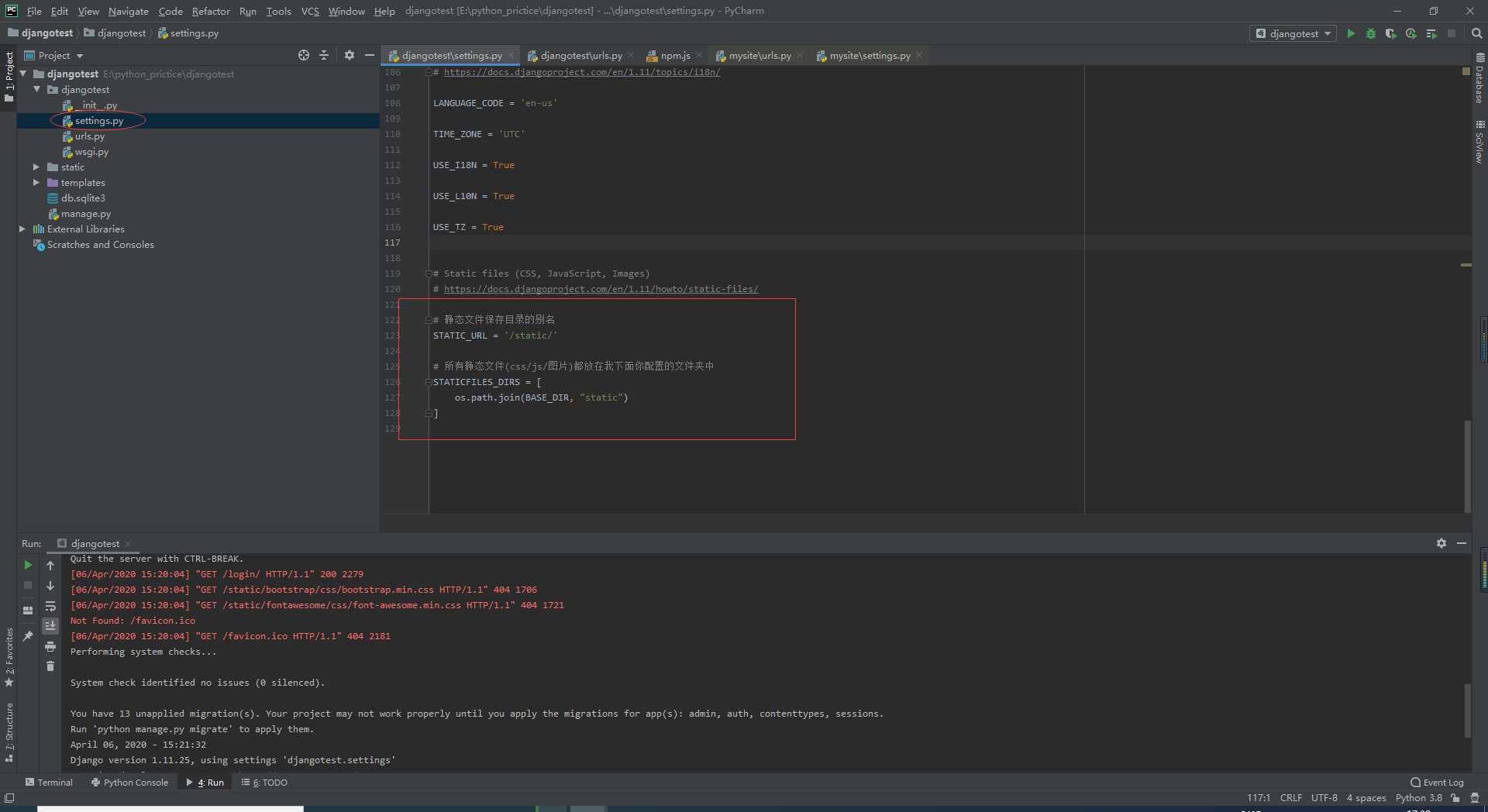Viewport: 1488px width, 812px height.
Task: Start debugging with the bug icon
Action: click(x=1371, y=33)
